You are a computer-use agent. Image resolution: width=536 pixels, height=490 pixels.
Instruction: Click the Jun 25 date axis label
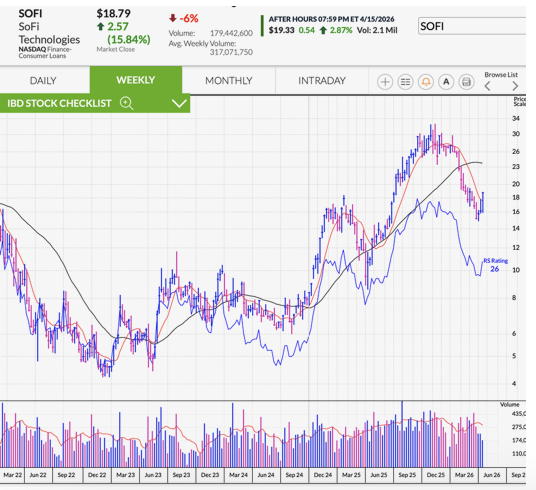379,475
